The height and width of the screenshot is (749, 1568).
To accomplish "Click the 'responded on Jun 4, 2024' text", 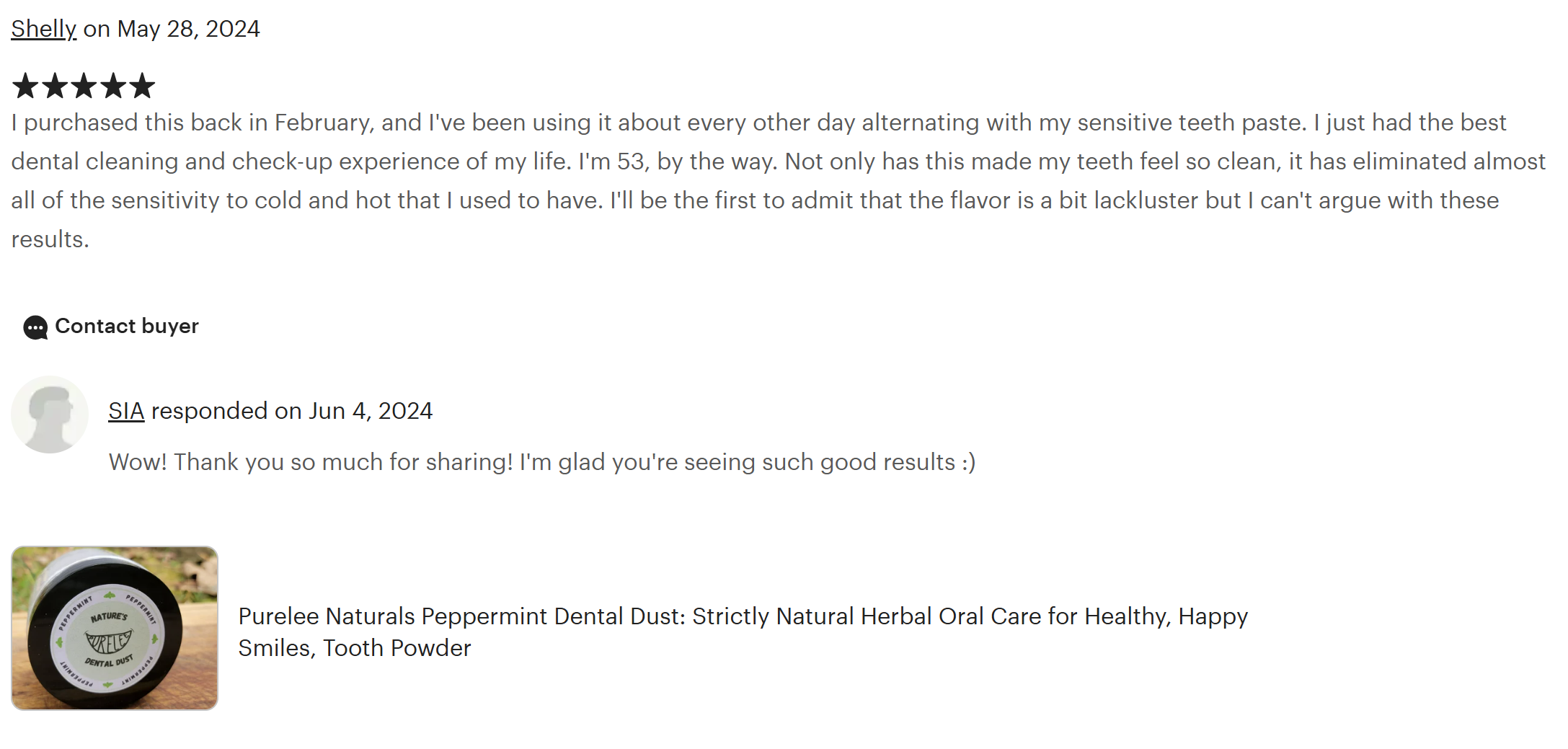I will coord(291,411).
